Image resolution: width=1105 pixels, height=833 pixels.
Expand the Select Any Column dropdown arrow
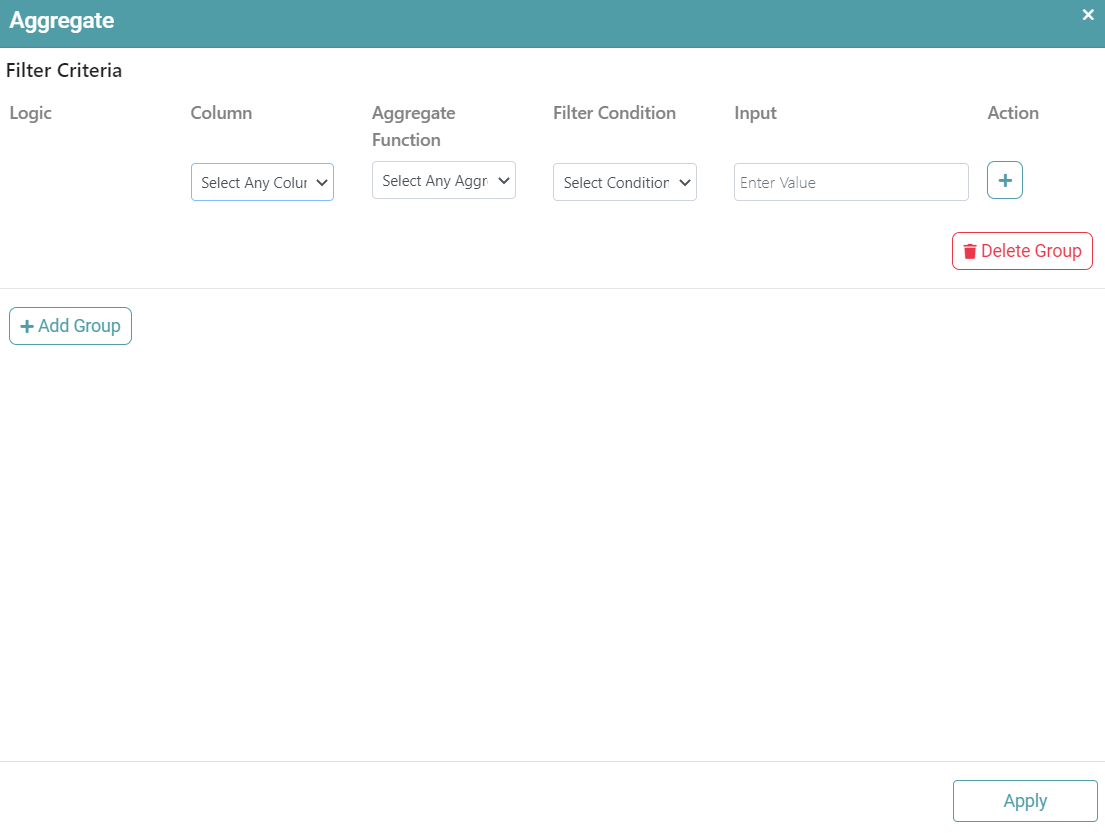point(321,183)
